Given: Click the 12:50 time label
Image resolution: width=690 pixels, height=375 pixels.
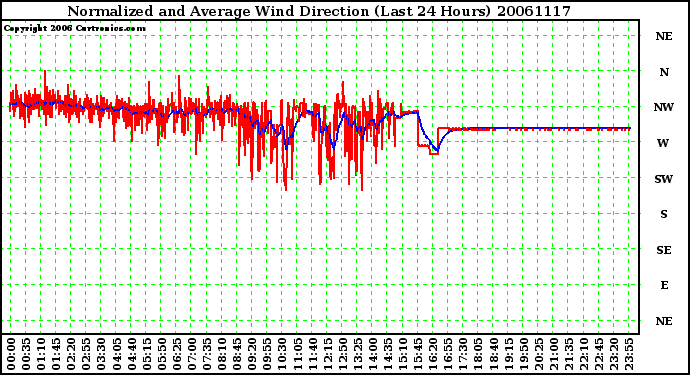Looking at the screenshot, I should click(342, 354).
